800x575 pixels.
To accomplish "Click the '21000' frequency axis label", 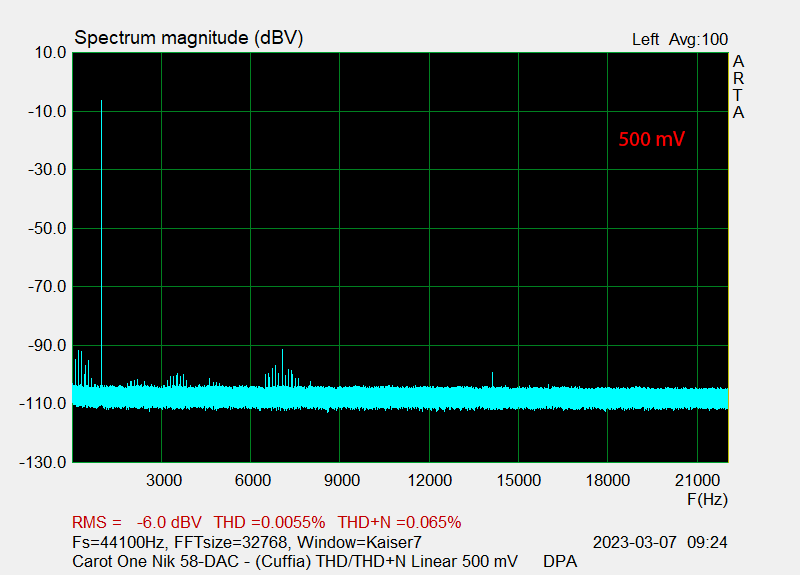I will 697,480.
